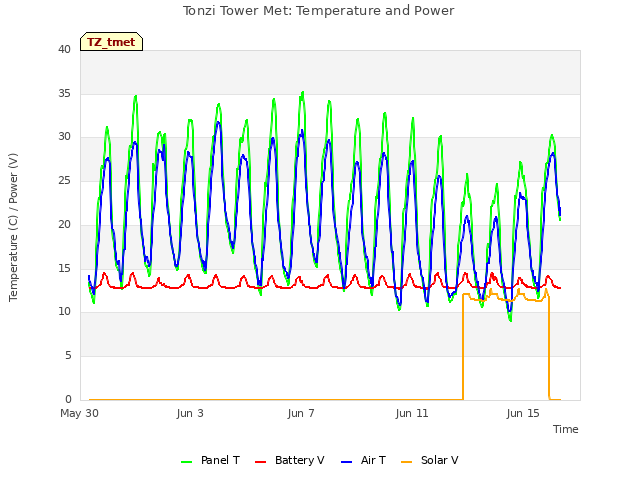
Task: Click the Time x-axis label
Action: coord(565,429)
